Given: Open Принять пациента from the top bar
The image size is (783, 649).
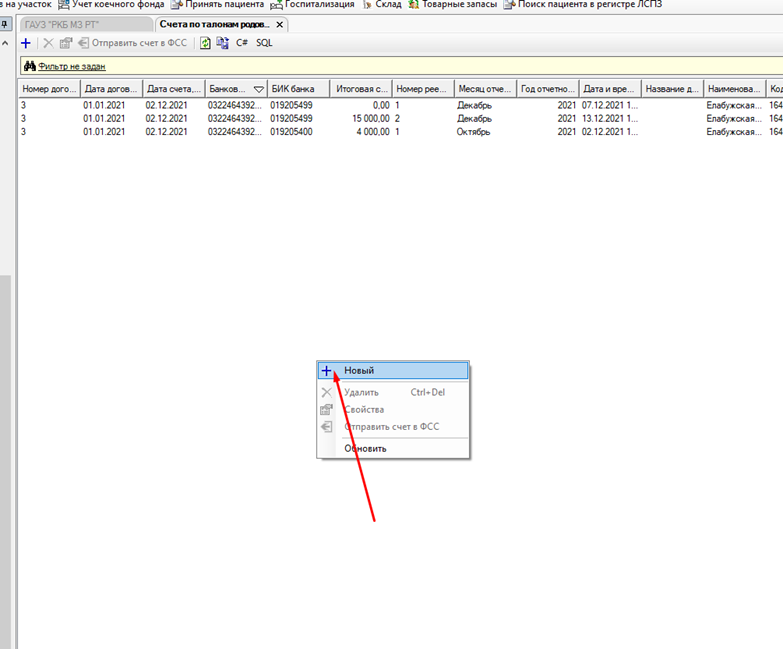Looking at the screenshot, I should (224, 4).
